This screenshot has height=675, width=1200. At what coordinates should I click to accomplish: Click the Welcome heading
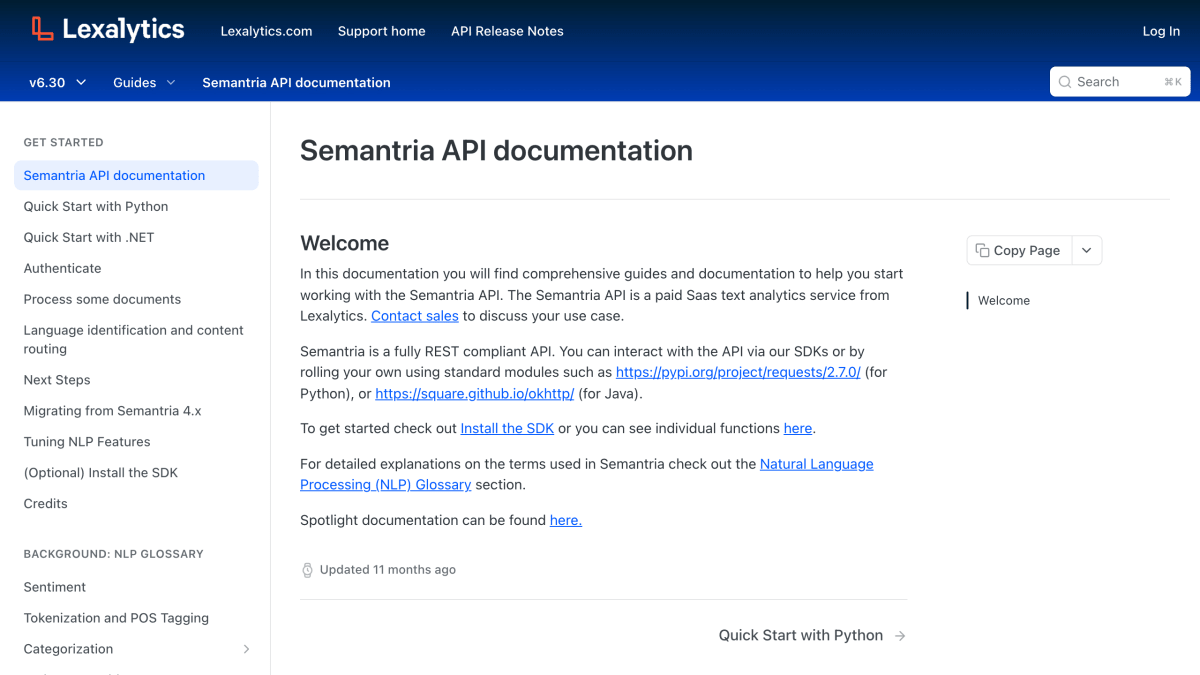pos(345,243)
